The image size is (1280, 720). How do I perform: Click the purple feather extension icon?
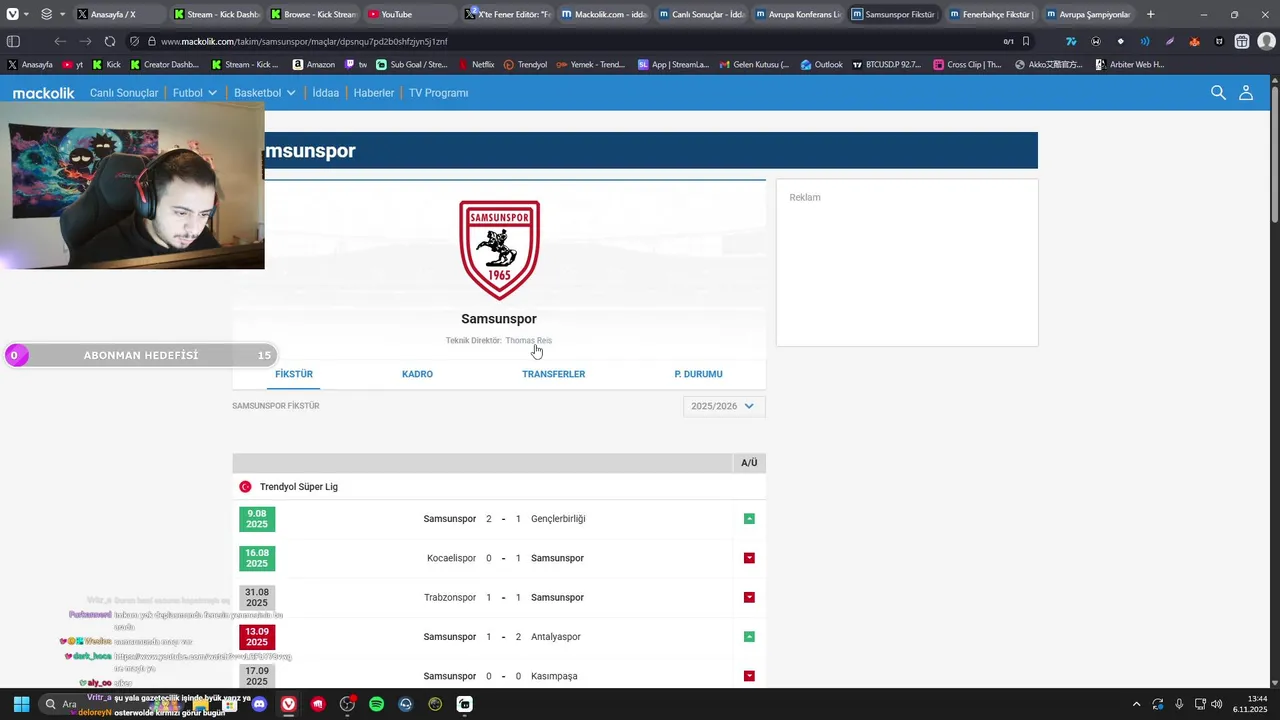coord(1169,41)
